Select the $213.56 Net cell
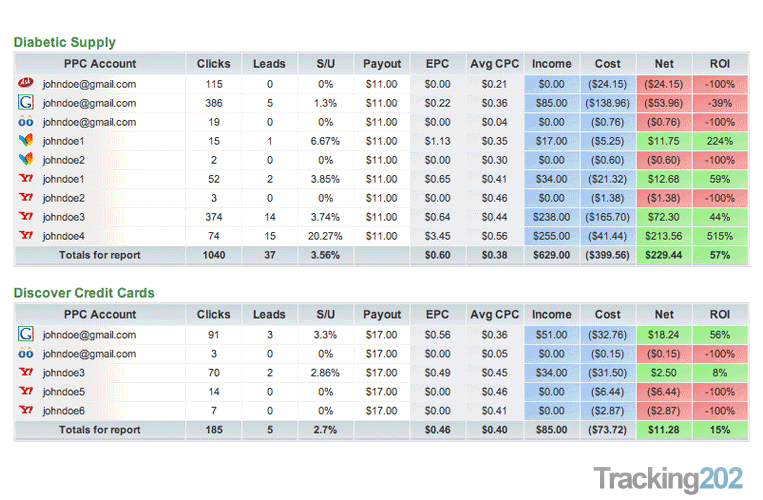 pos(663,236)
